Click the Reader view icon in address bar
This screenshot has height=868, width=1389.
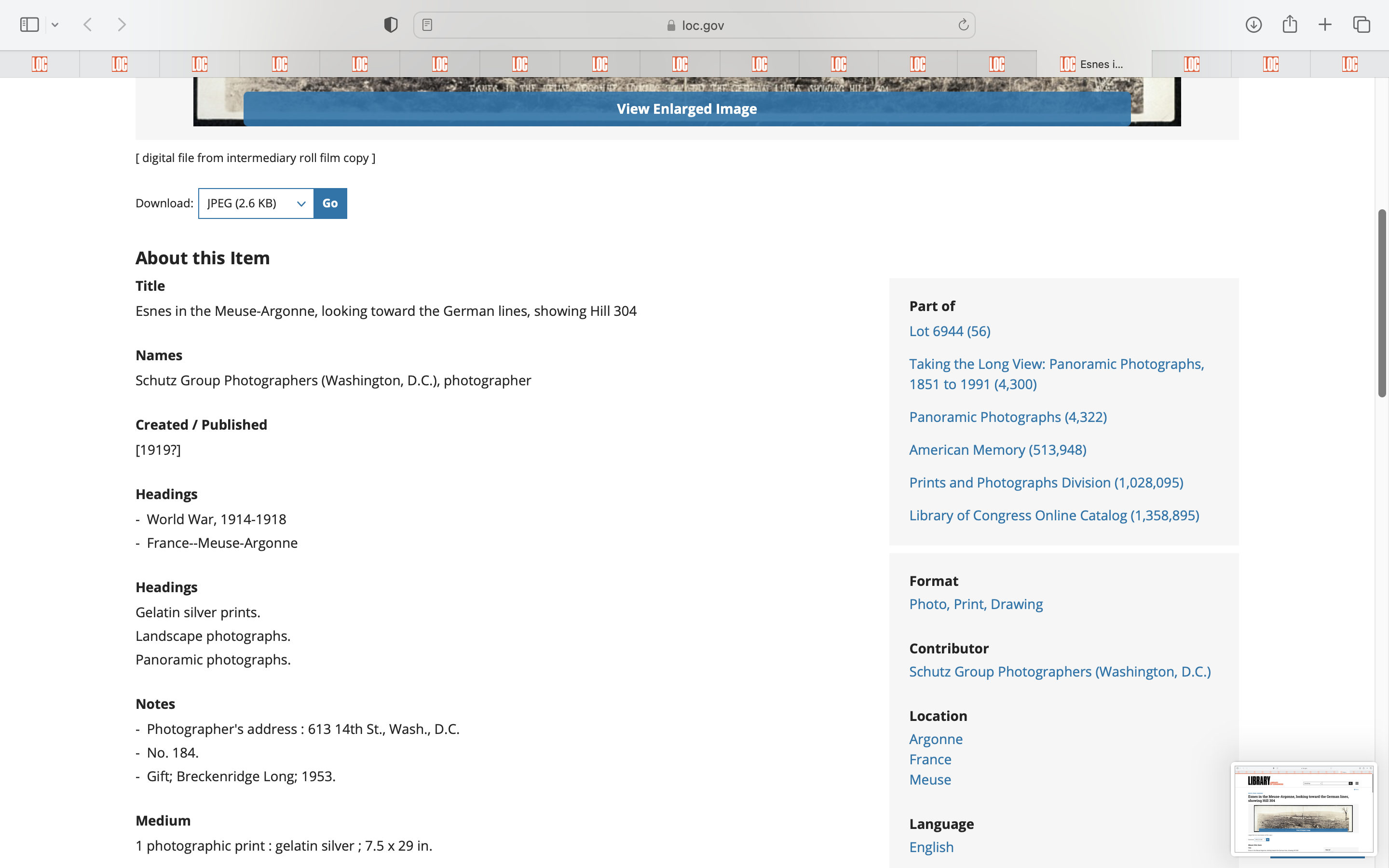427,25
